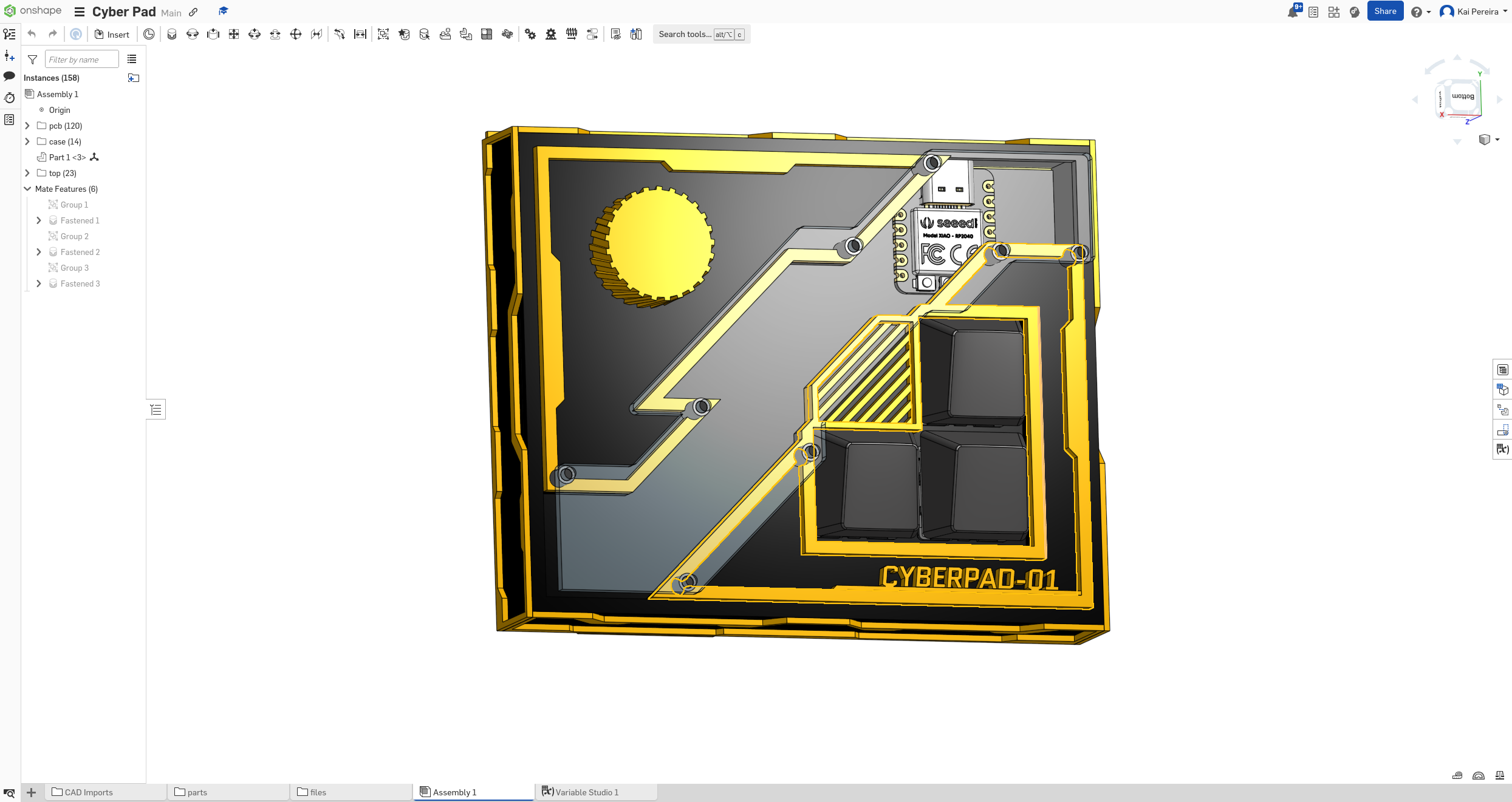Expand the Fastened 2 mate

tap(39, 252)
